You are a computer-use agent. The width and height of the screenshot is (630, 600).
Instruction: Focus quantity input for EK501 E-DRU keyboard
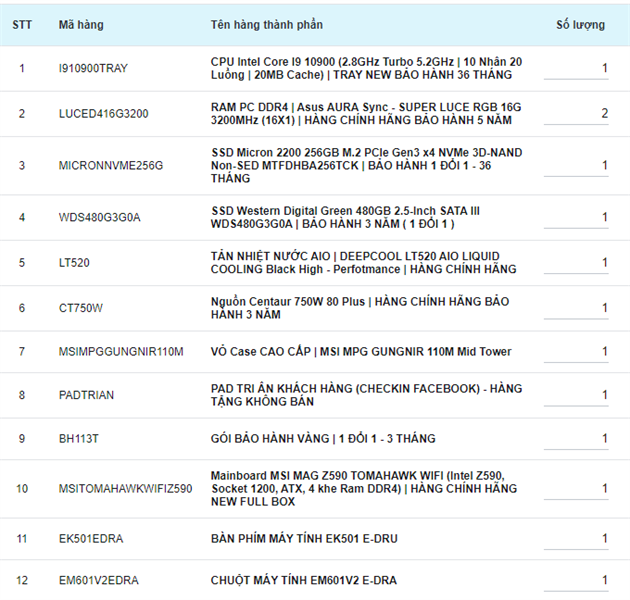pyautogui.click(x=577, y=539)
